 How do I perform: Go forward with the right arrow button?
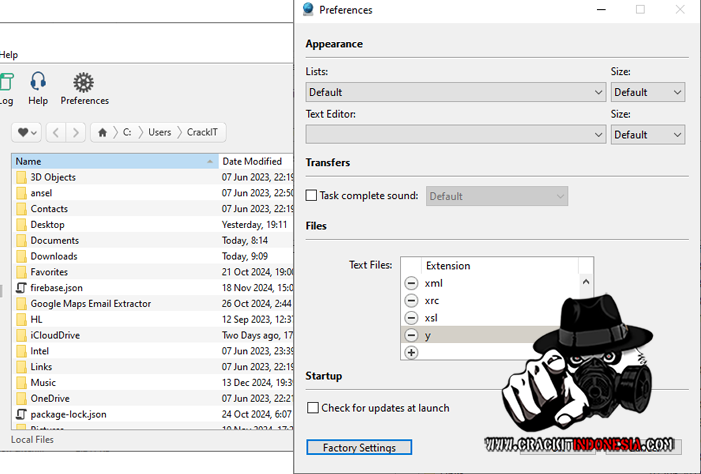(75, 132)
